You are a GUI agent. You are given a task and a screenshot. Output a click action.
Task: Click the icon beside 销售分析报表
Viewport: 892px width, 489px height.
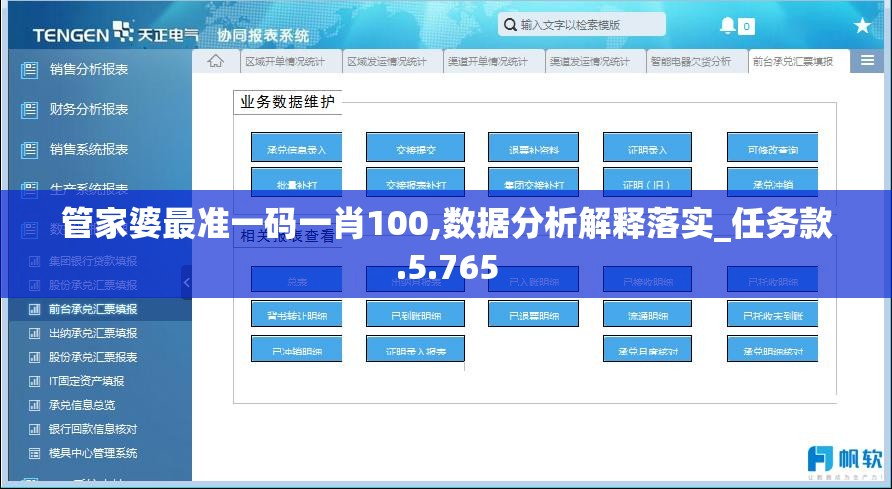tap(30, 70)
